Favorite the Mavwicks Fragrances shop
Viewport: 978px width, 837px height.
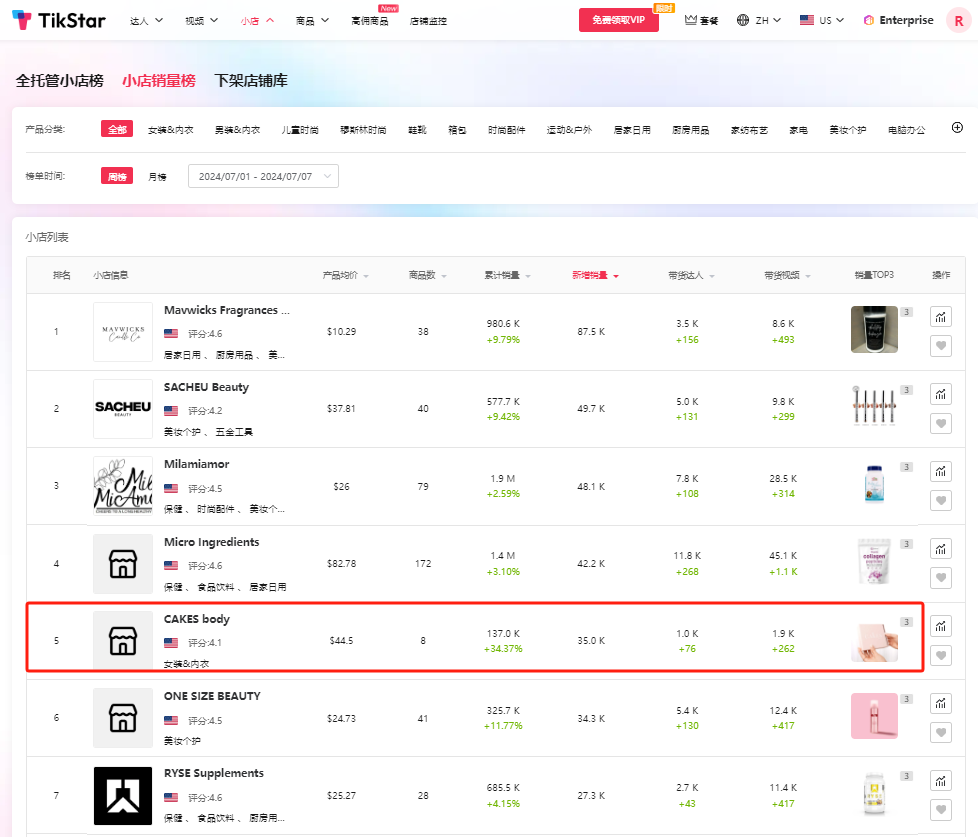[941, 346]
